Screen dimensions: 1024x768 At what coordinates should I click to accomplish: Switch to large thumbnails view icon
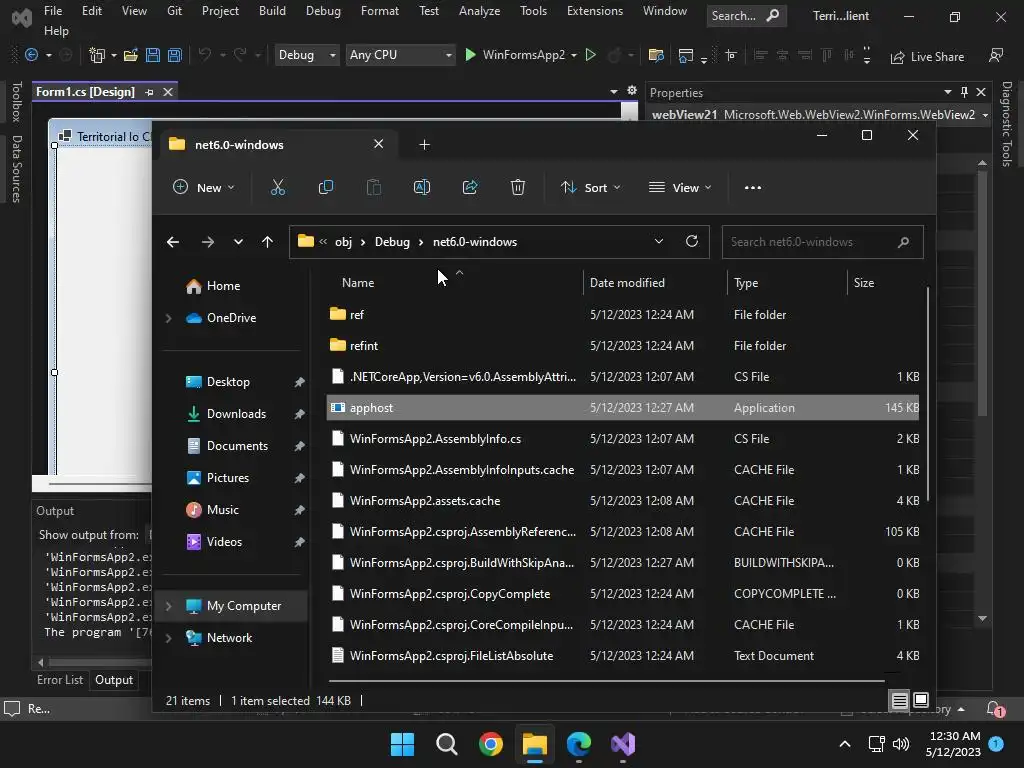[921, 701]
